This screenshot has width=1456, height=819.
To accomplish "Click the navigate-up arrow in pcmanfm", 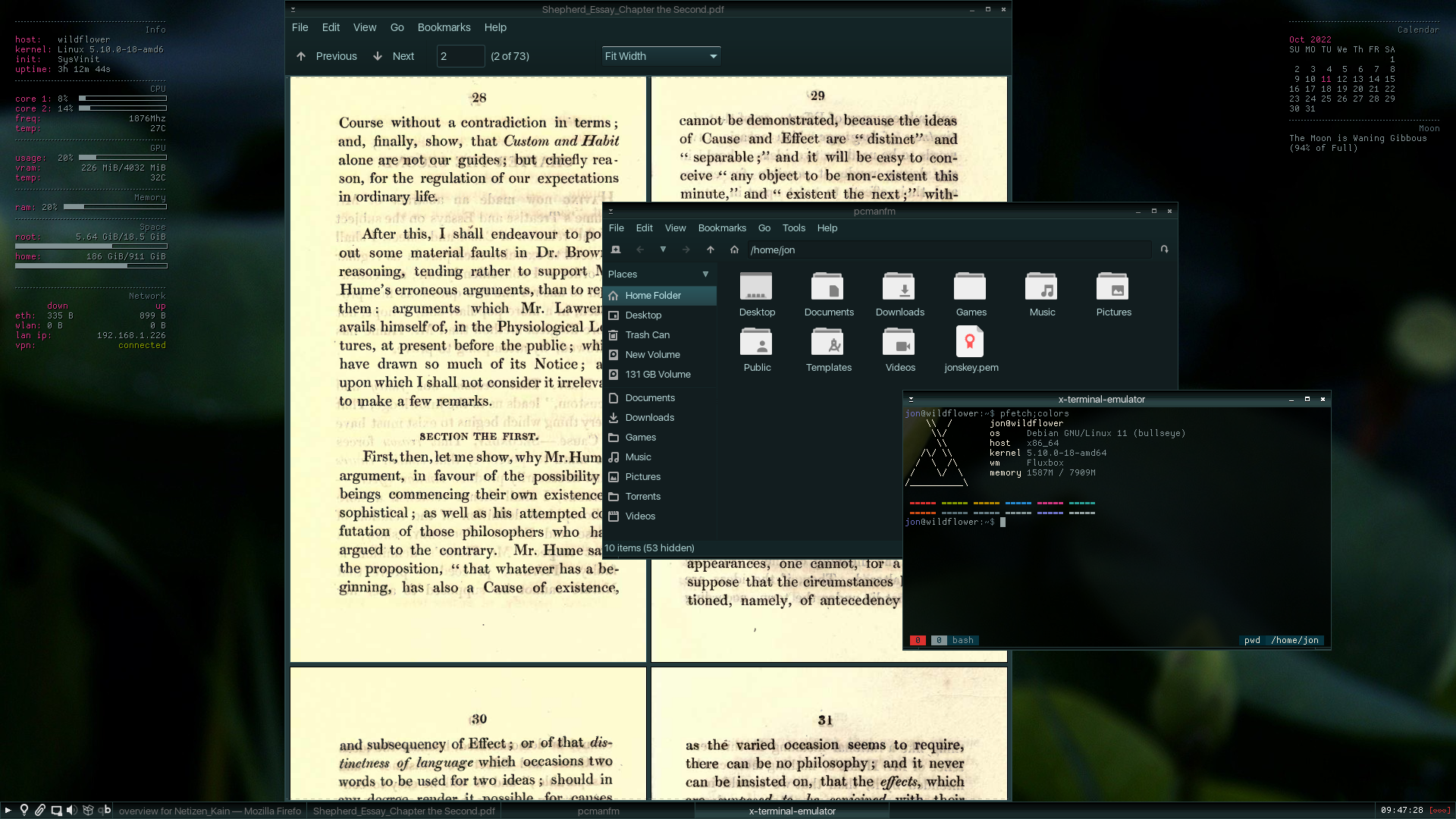I will coord(711,249).
